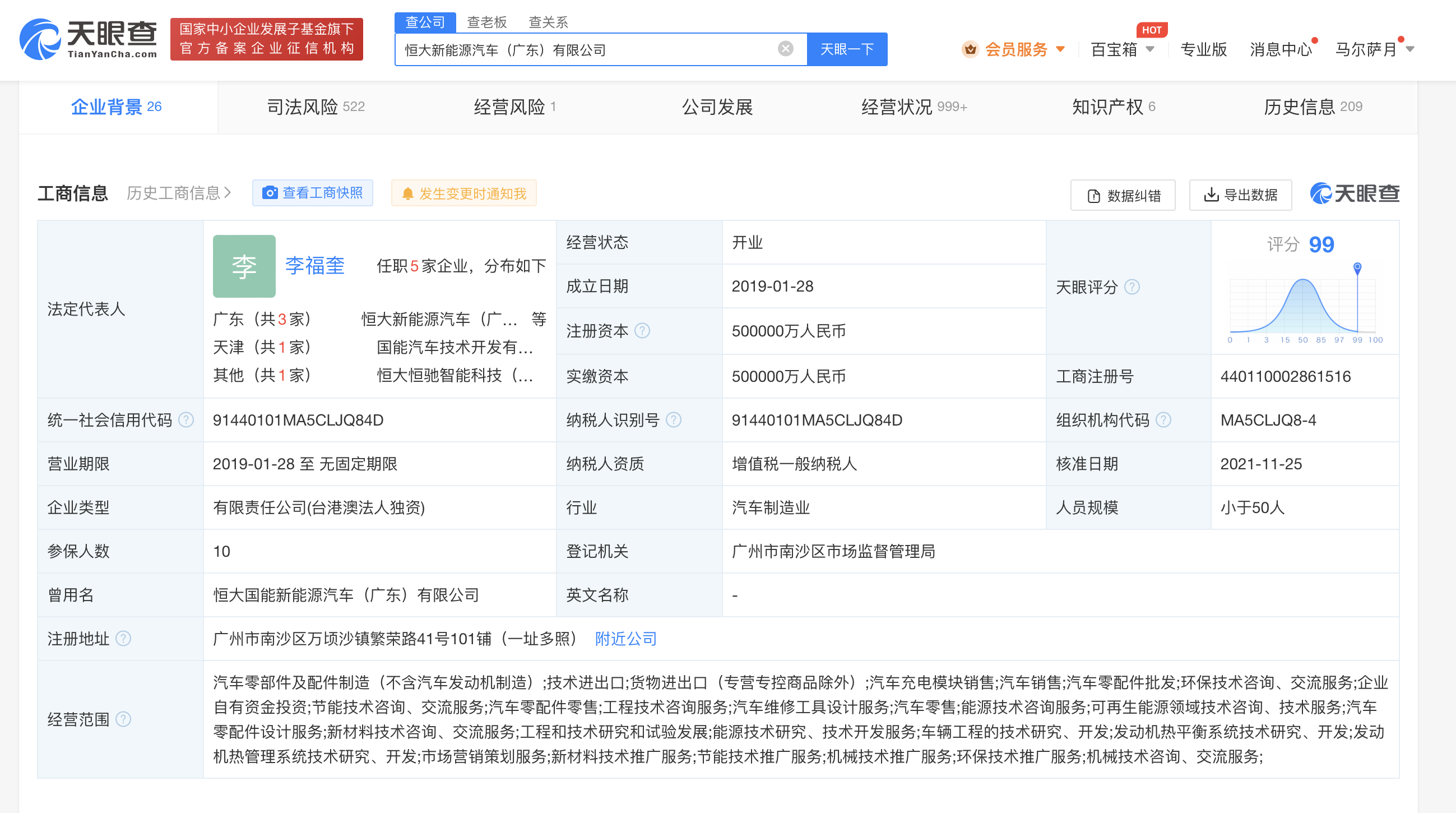Open the 会员服务 dropdown arrow
Image resolution: width=1456 pixels, height=813 pixels.
click(1060, 49)
